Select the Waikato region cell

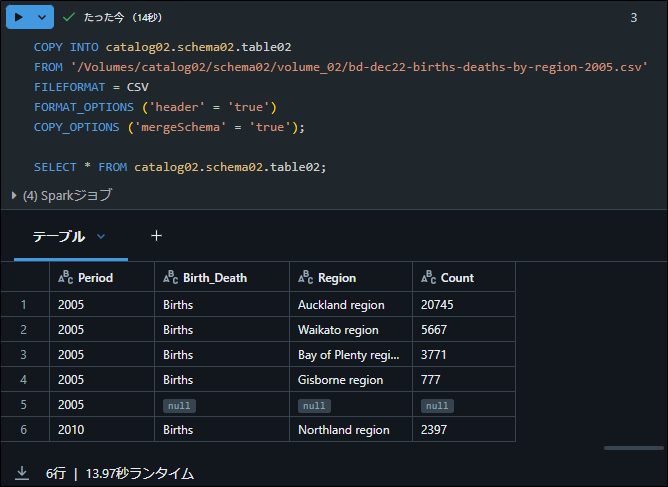point(351,330)
